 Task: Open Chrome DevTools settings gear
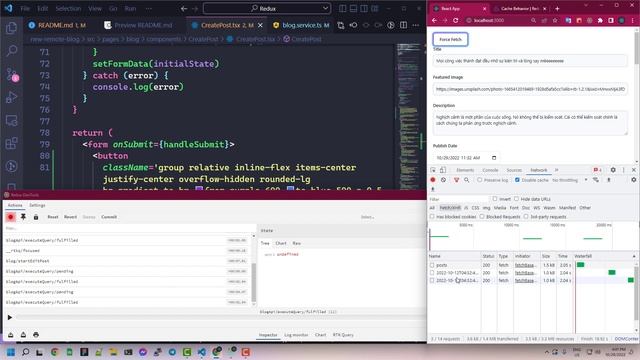click(x=613, y=170)
